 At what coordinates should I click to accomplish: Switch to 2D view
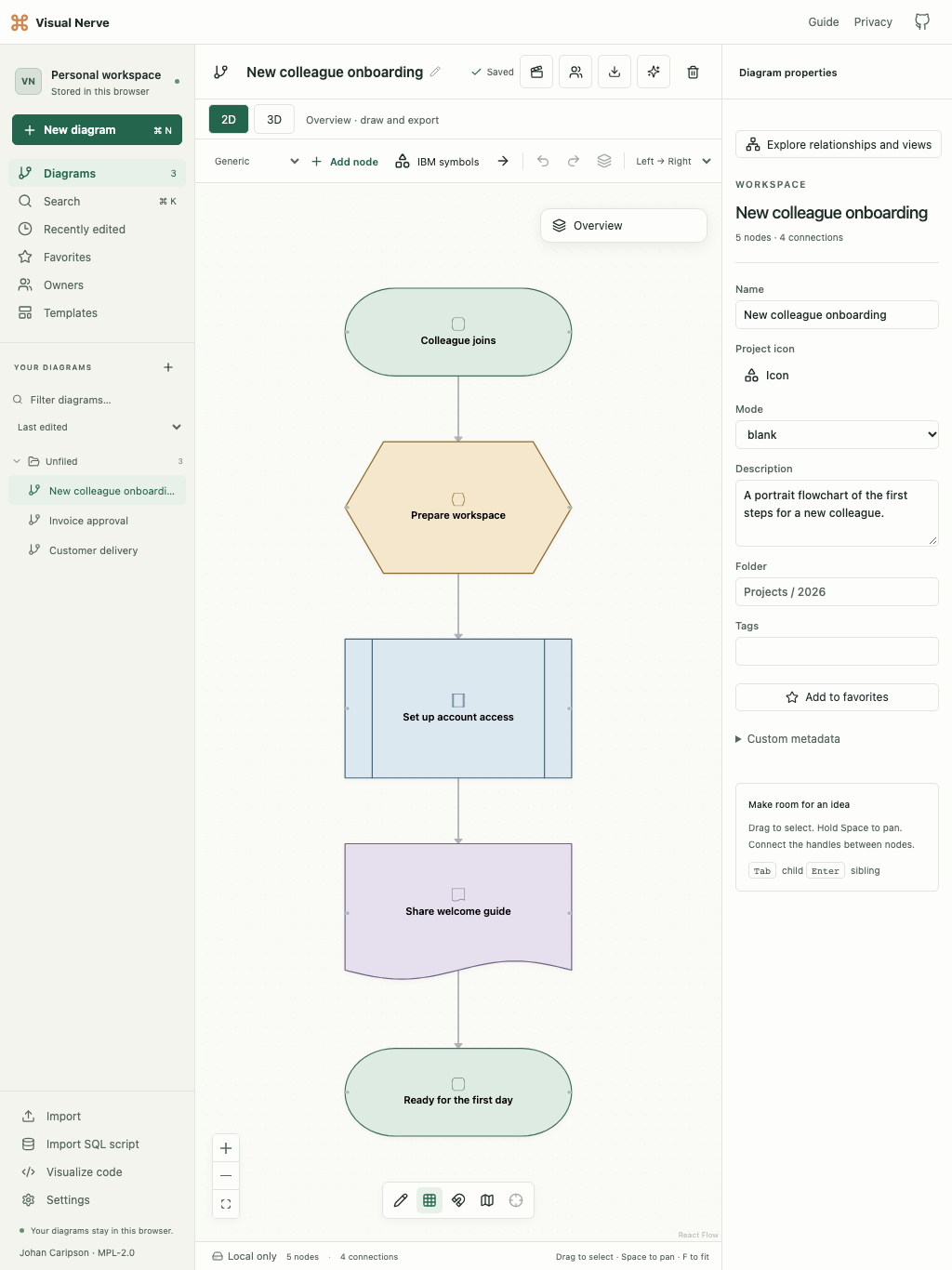tap(229, 120)
